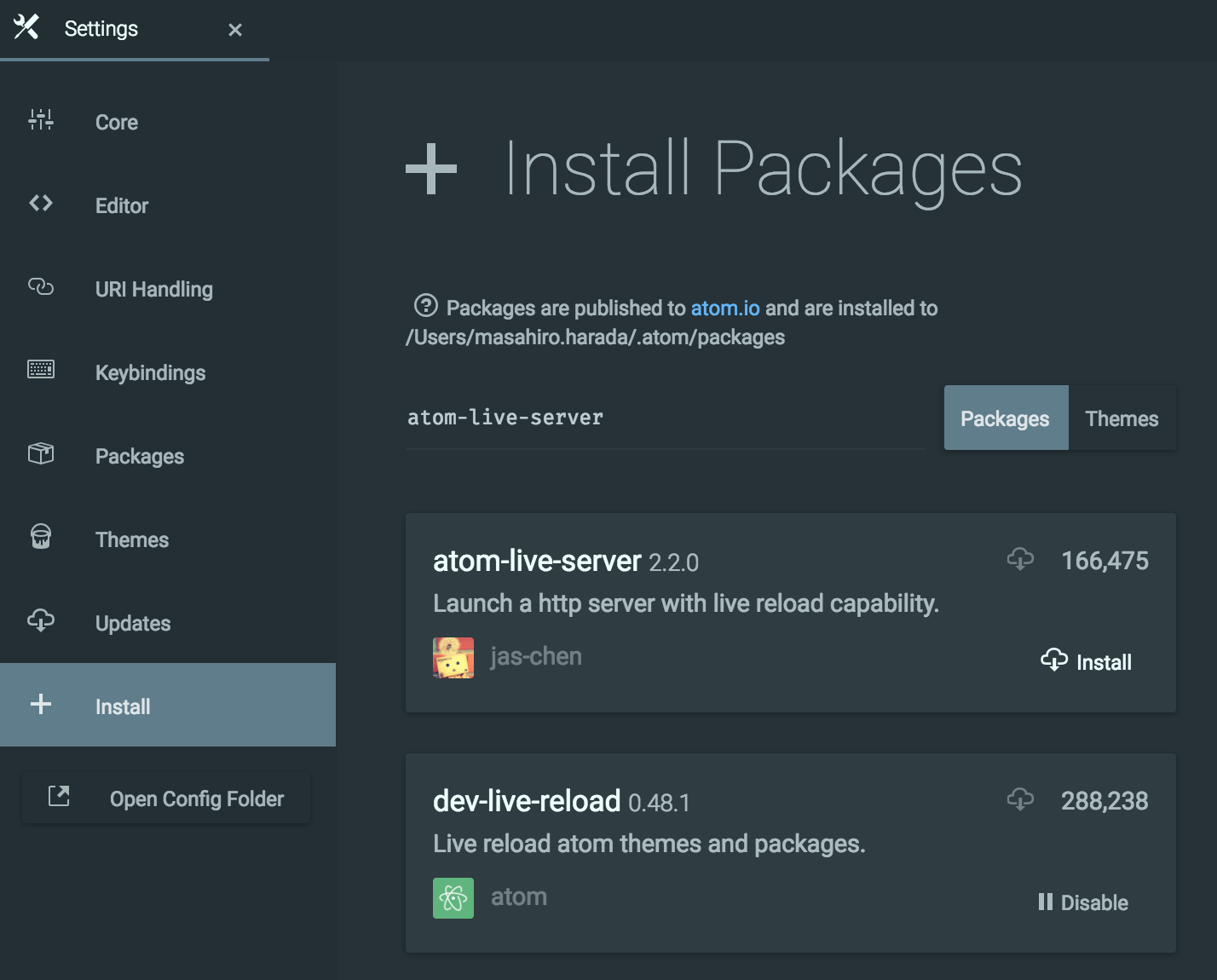The height and width of the screenshot is (980, 1217).
Task: Click the Install plus icon in sidebar
Action: pyautogui.click(x=40, y=706)
